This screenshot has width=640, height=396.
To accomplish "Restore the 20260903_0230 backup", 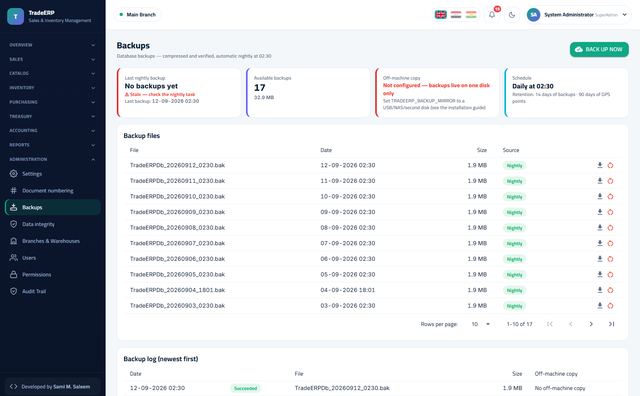I will pos(610,305).
